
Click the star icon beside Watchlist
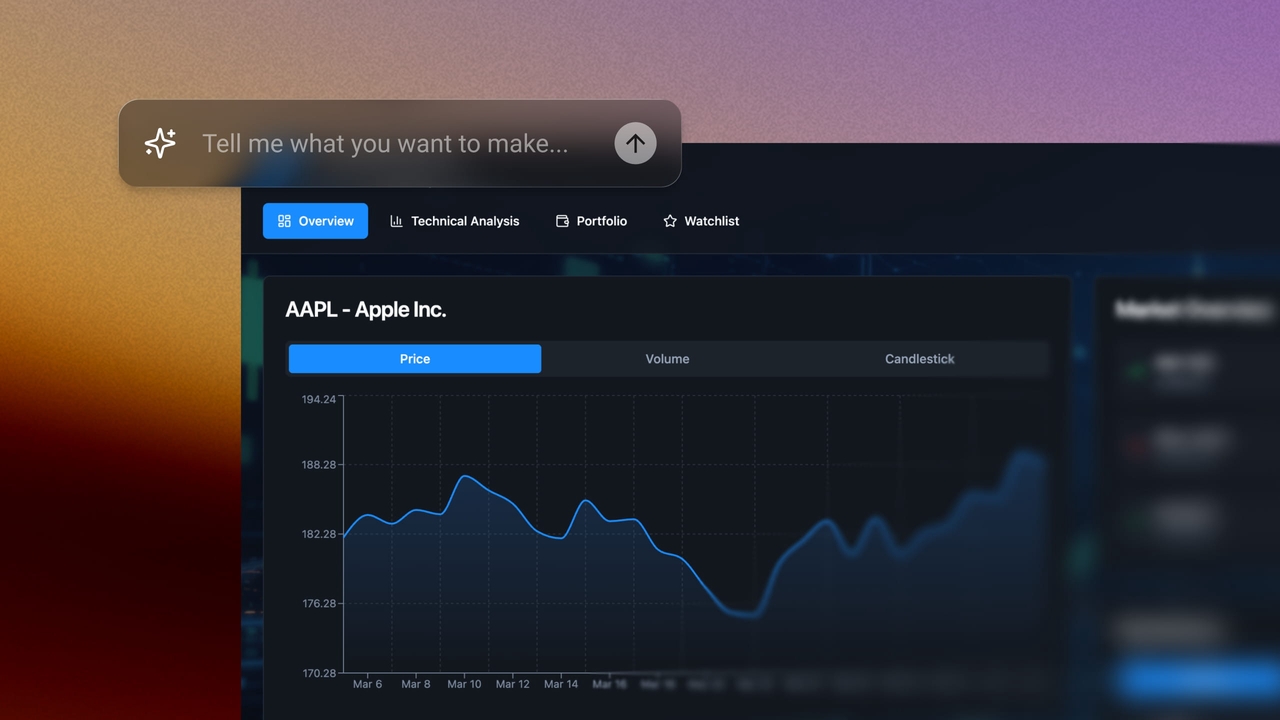670,221
